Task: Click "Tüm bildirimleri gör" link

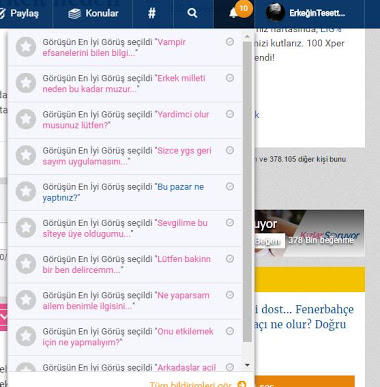Action: point(191,385)
